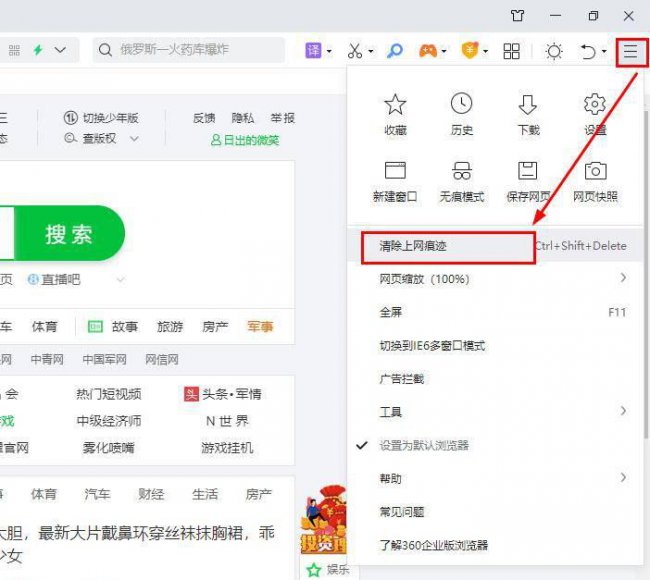Open the 军事 category link

[260, 327]
